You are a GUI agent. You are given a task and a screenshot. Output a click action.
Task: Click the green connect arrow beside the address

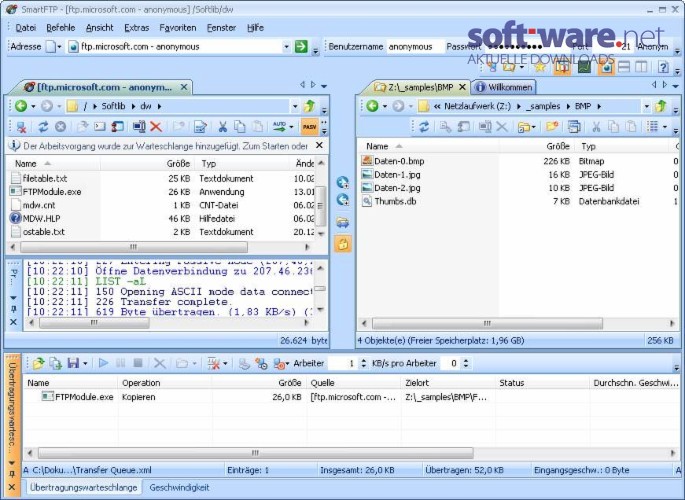coord(301,46)
